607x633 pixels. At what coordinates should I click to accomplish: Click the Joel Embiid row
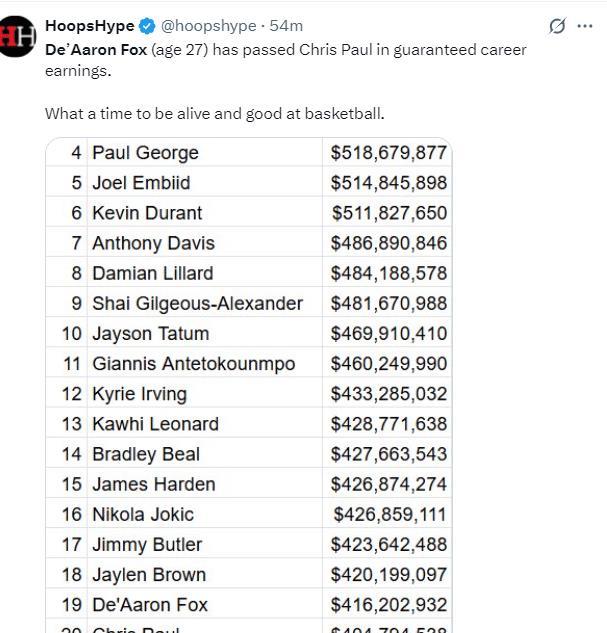coord(249,182)
